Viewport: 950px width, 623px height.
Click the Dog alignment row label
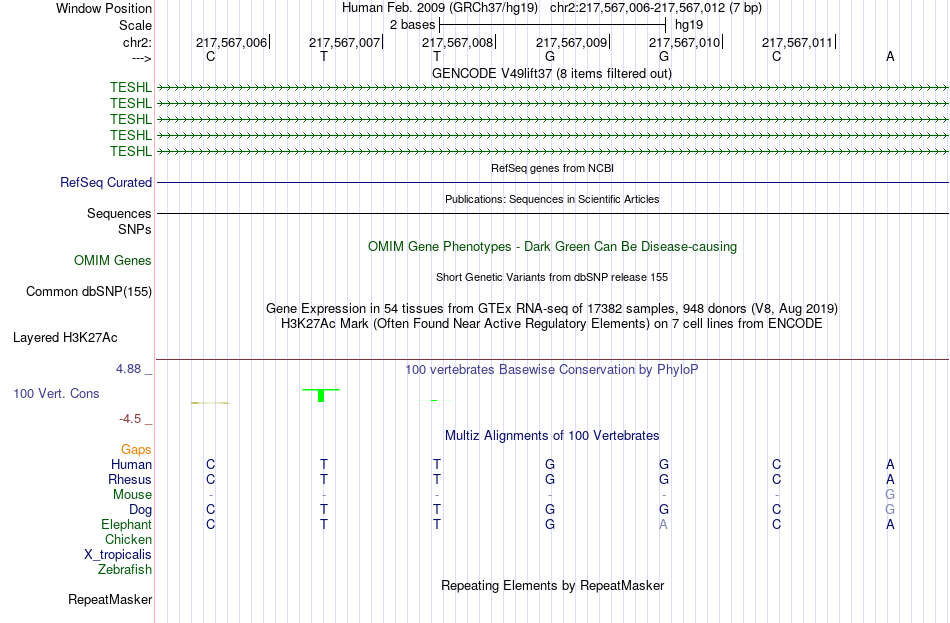coord(140,510)
